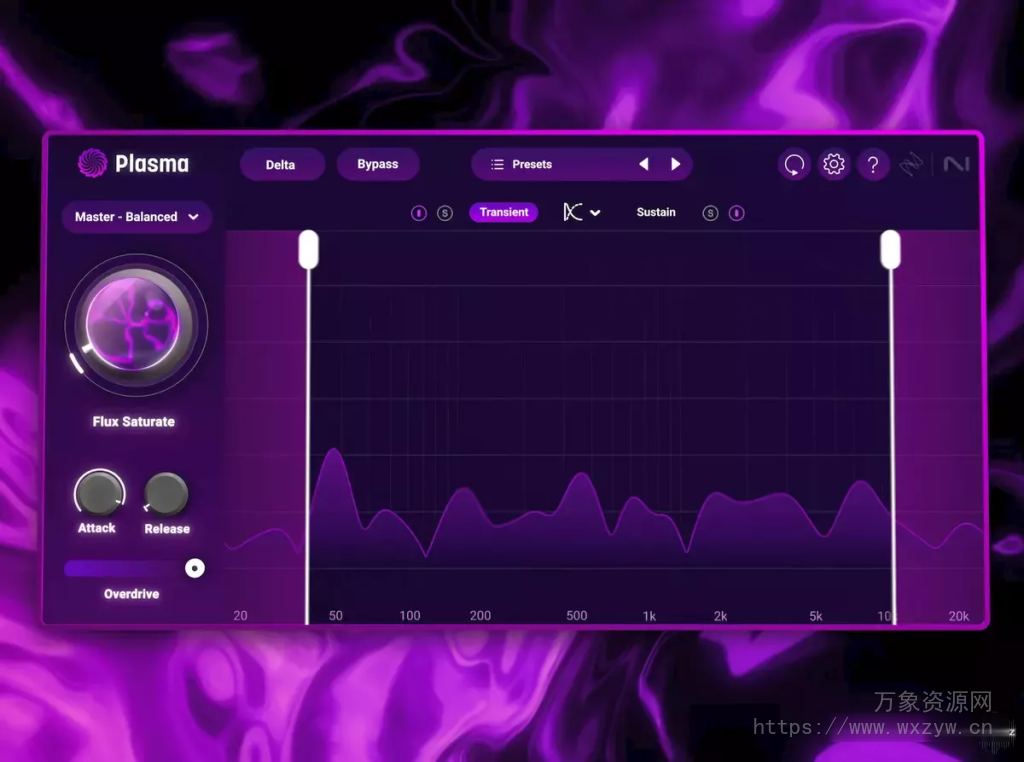Expand the crossover shape chevron dropdown

596,212
